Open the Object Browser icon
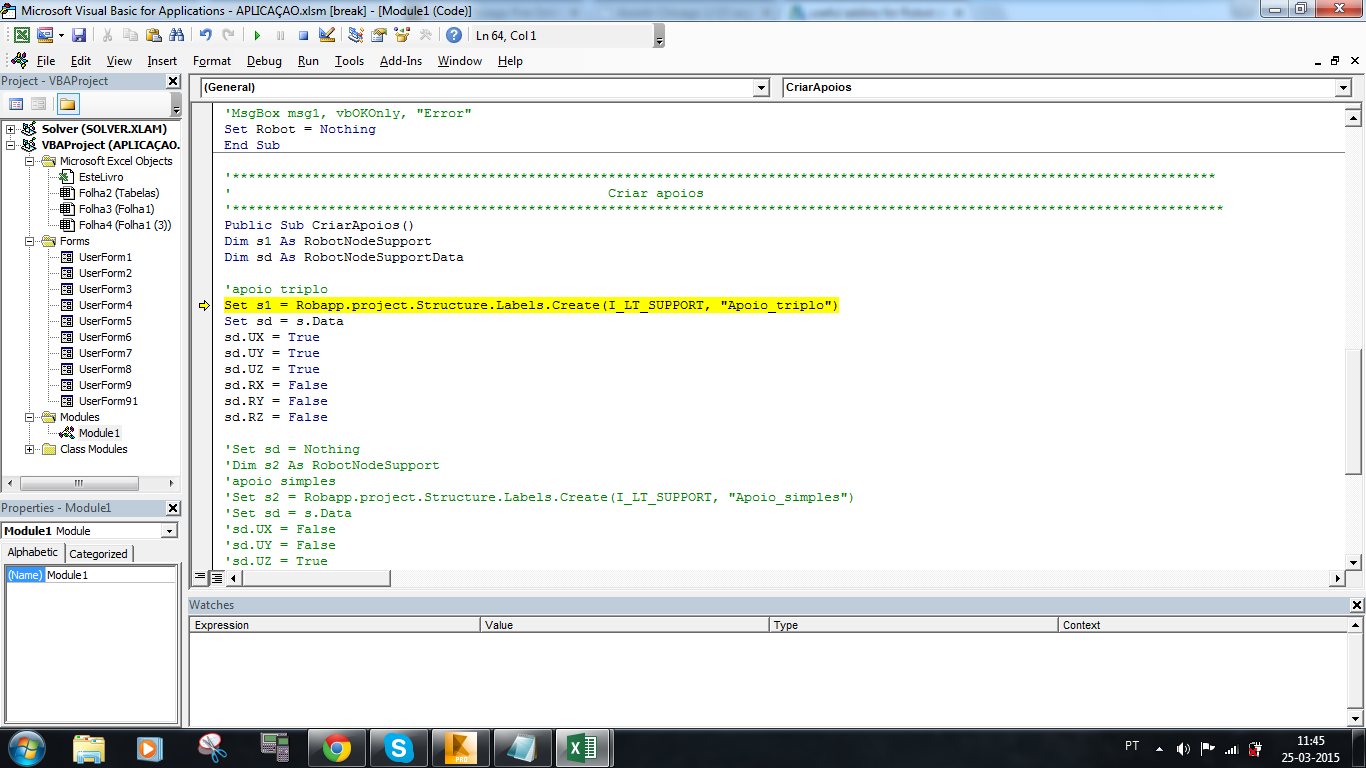The width and height of the screenshot is (1366, 768). coord(402,35)
